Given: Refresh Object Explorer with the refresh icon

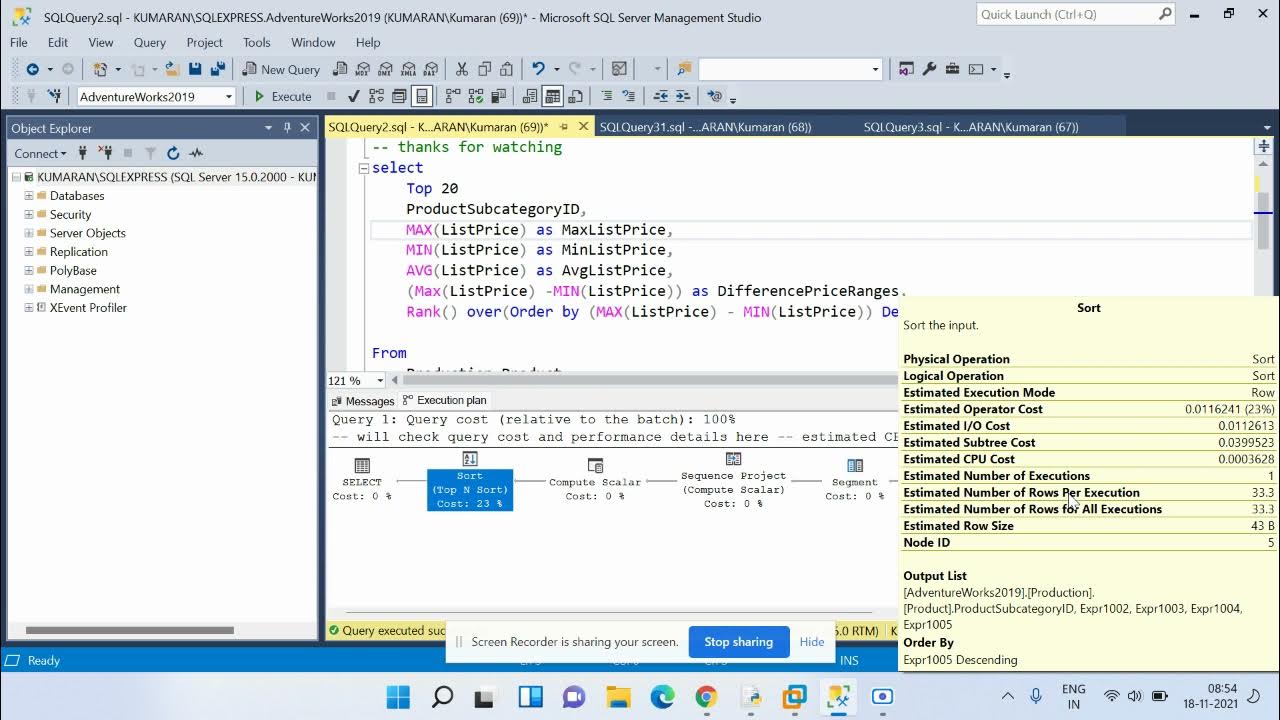Looking at the screenshot, I should pos(173,153).
